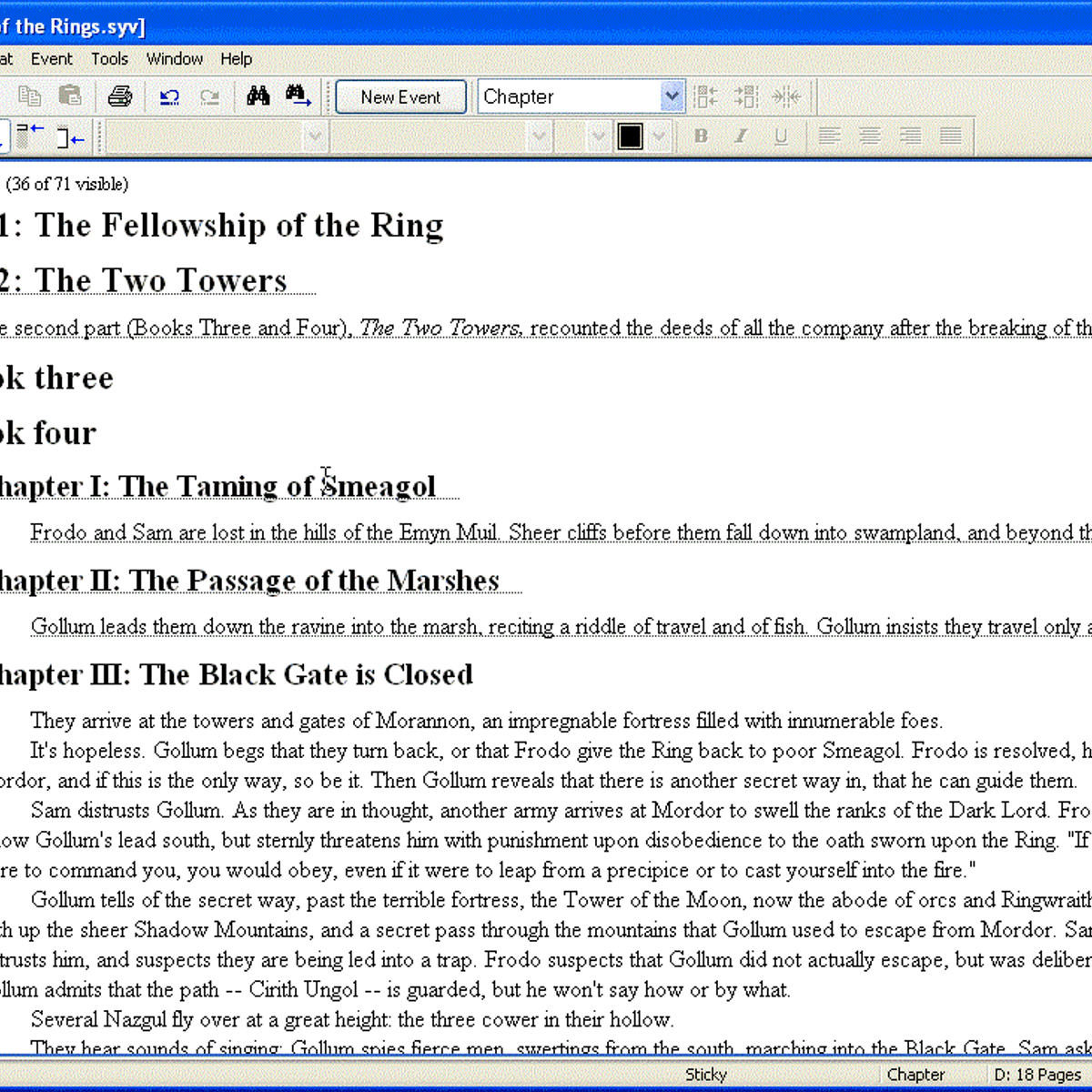
Task: Click the summary line mentioning "The Two Towers" in italics
Action: tap(546, 328)
